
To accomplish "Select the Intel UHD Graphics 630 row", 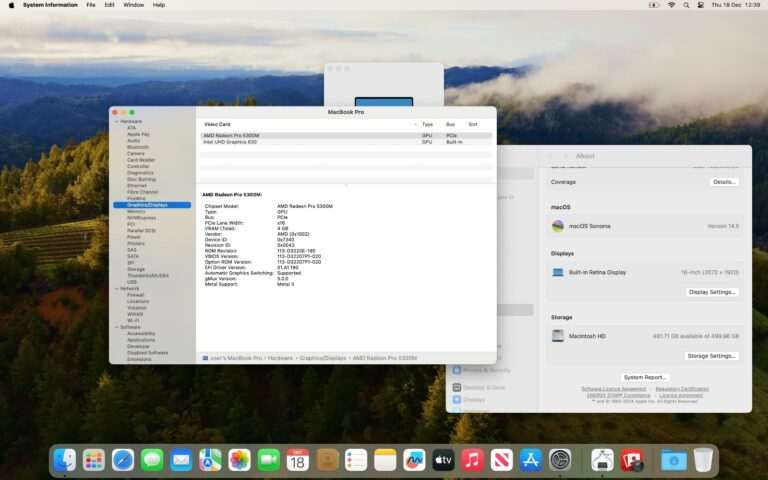I will pos(346,142).
